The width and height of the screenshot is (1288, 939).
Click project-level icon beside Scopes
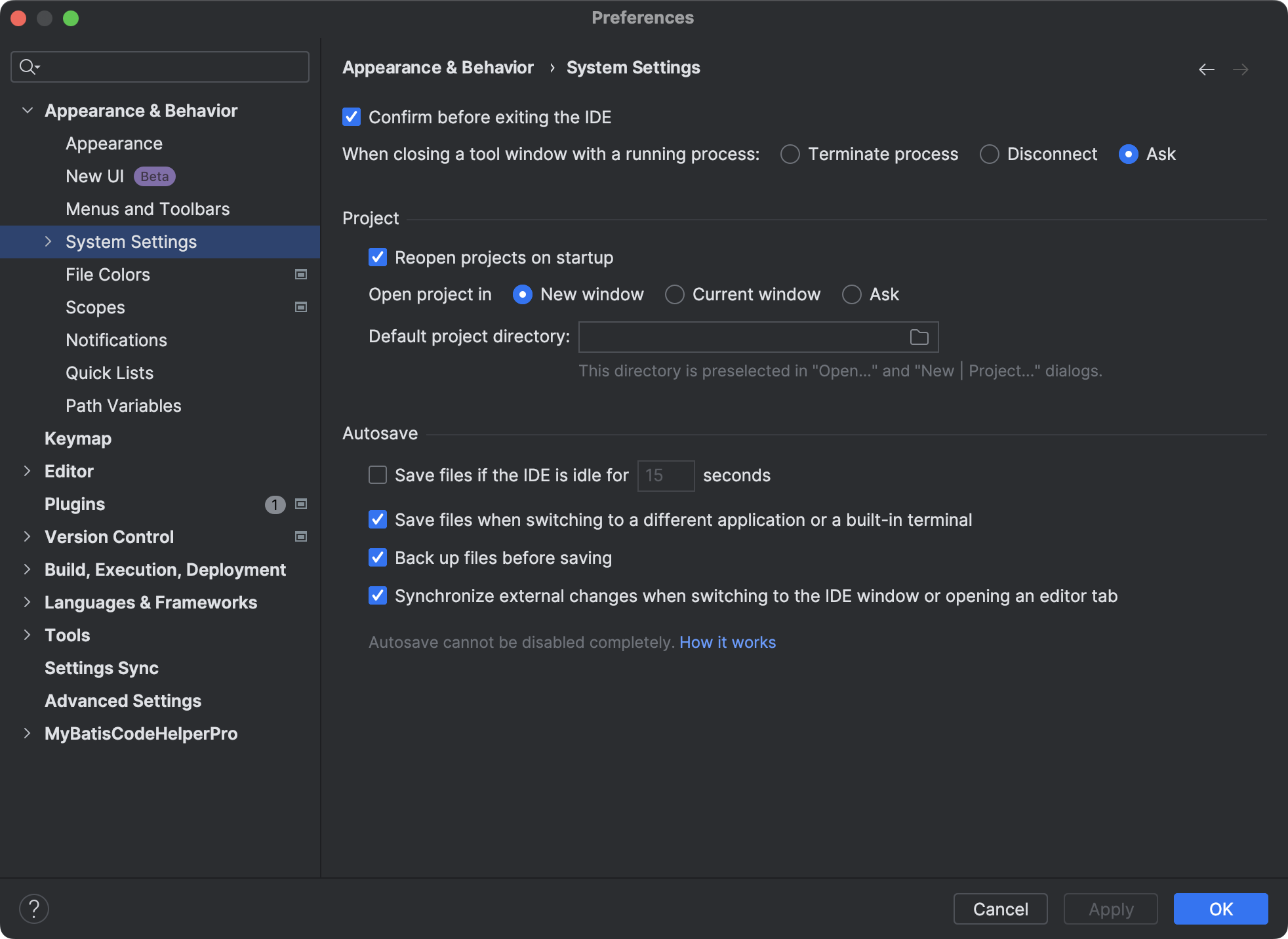301,307
